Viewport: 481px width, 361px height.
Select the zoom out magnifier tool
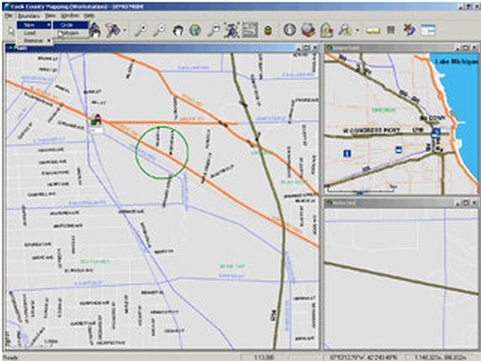click(x=159, y=30)
